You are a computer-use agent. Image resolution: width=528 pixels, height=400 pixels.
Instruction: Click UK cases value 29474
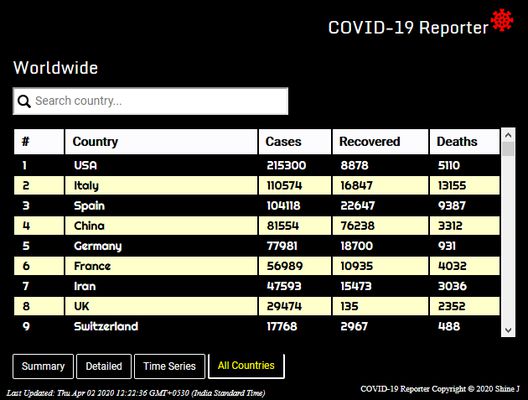[x=284, y=306]
